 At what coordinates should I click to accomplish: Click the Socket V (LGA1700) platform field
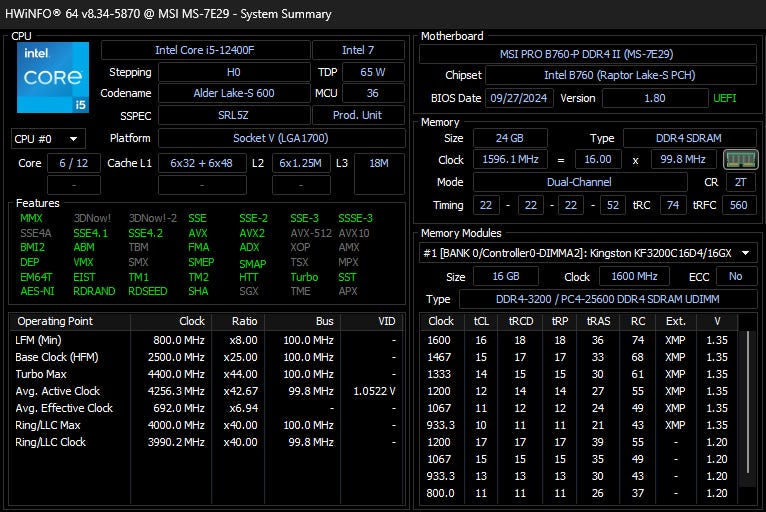(x=281, y=138)
